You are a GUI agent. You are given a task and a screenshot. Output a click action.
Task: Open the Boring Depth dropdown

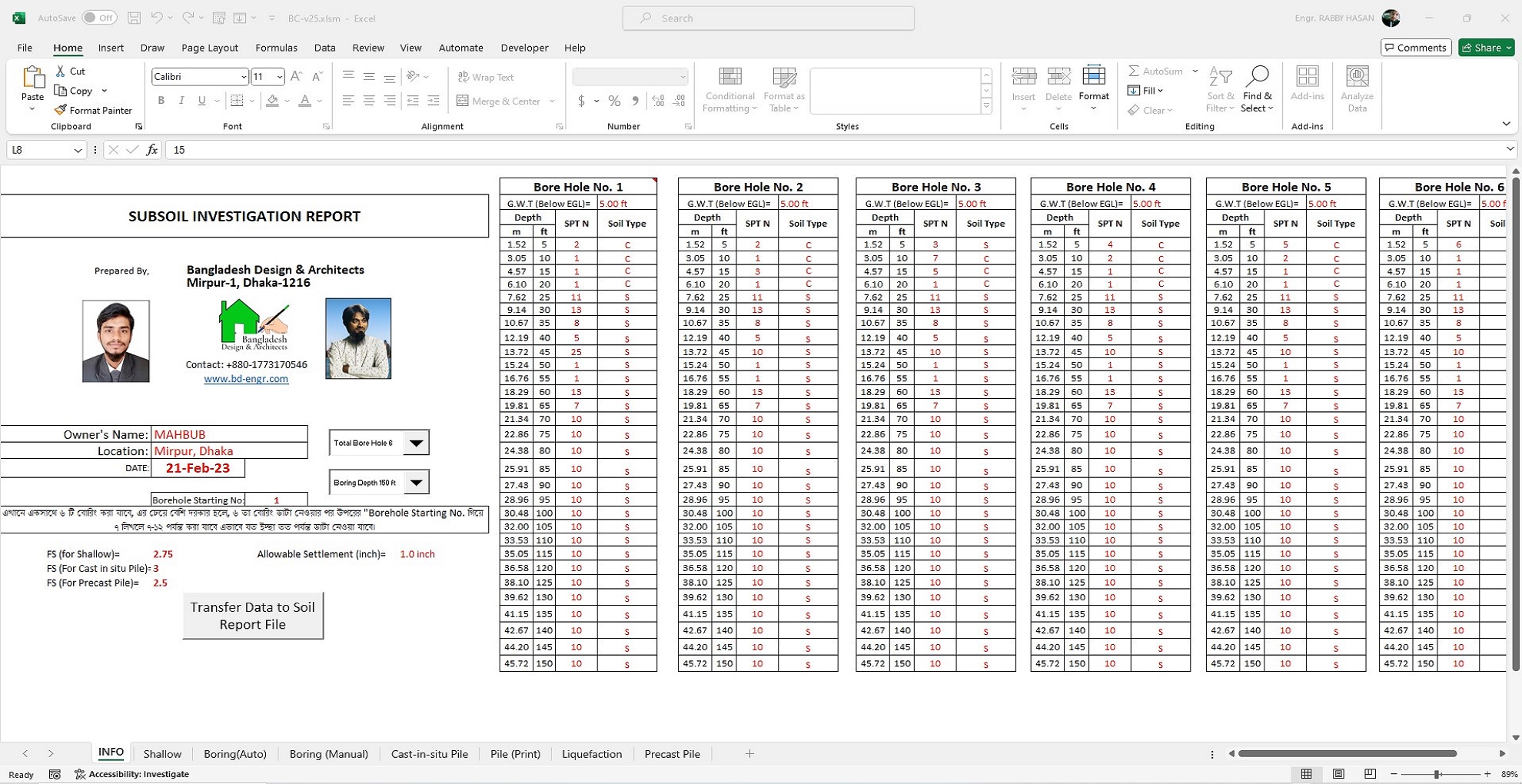tap(416, 483)
